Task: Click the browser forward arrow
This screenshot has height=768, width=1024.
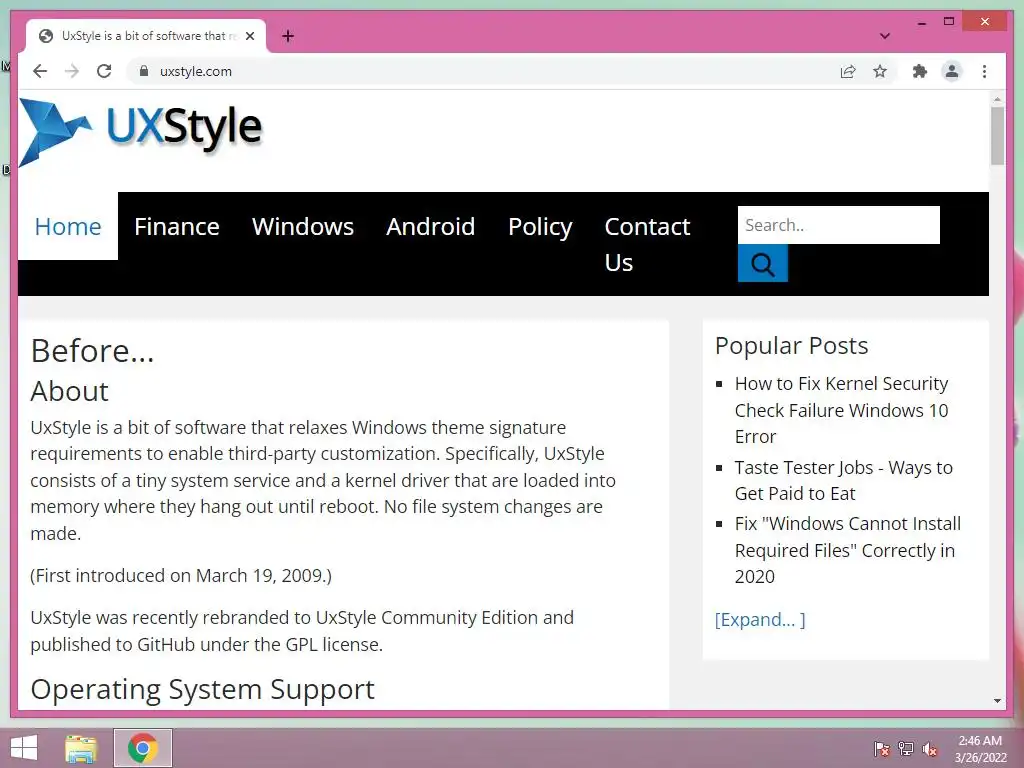Action: coord(72,71)
